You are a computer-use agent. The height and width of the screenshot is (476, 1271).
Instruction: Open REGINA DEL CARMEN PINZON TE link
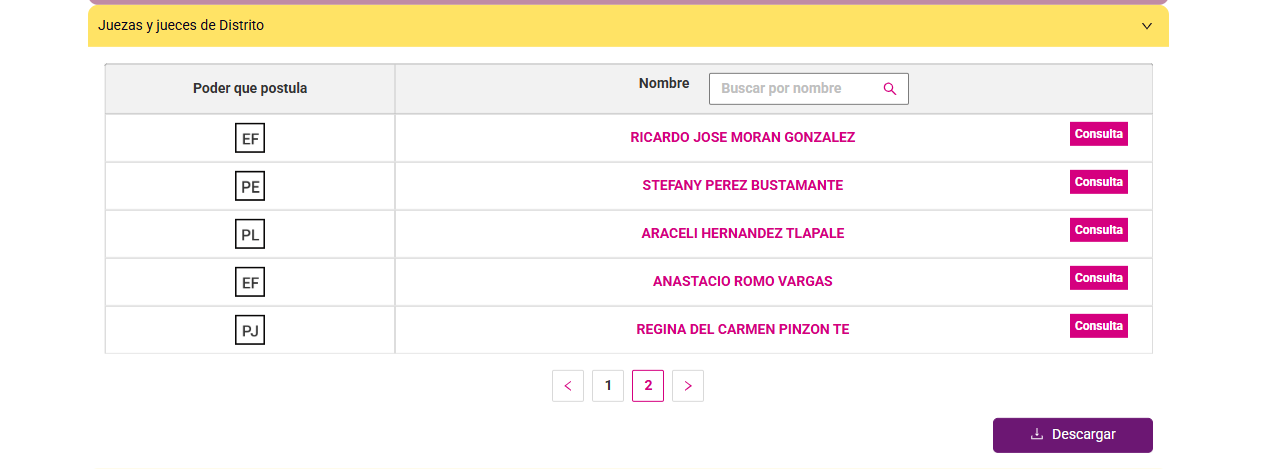(x=743, y=329)
